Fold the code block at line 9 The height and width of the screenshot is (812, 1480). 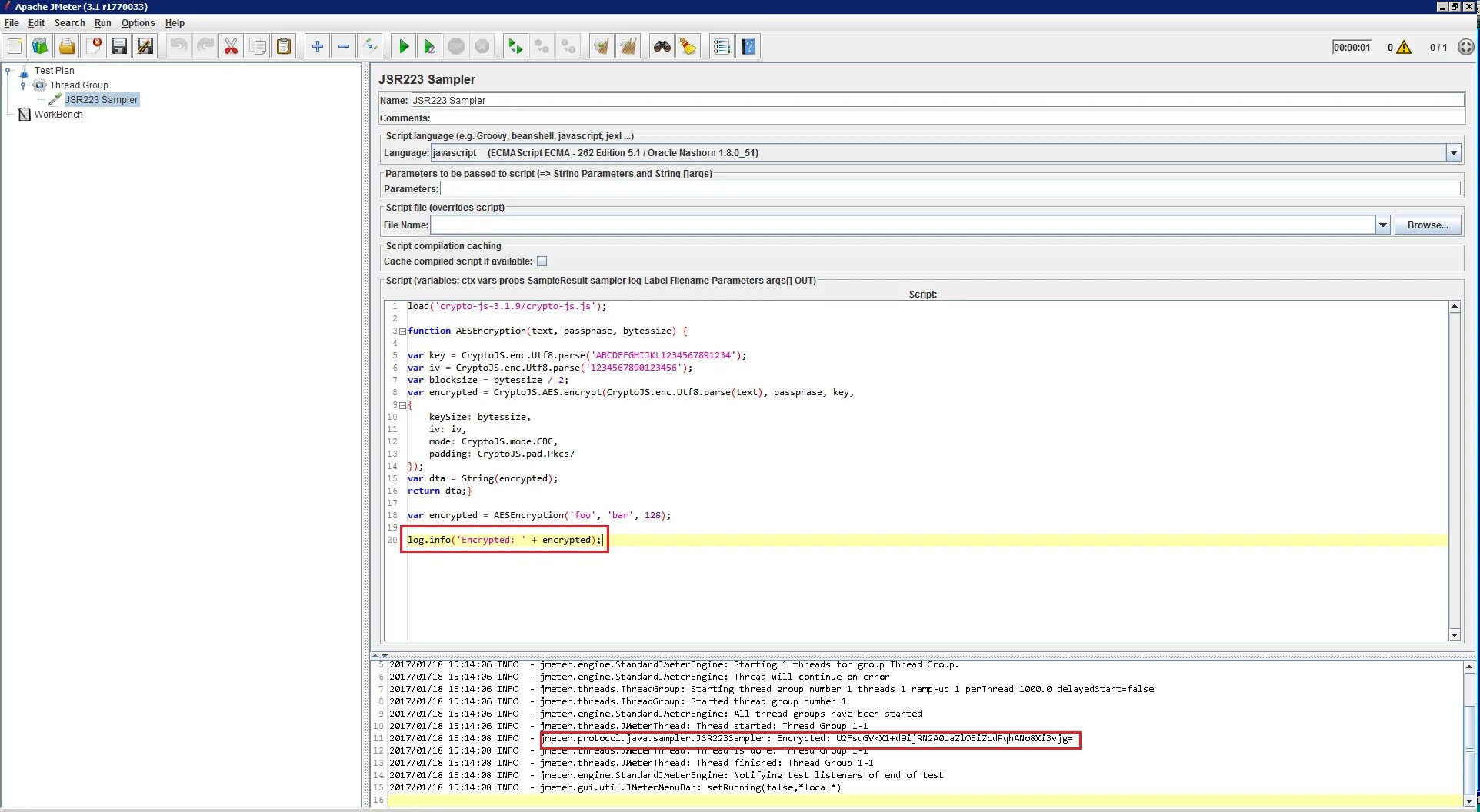tap(402, 405)
